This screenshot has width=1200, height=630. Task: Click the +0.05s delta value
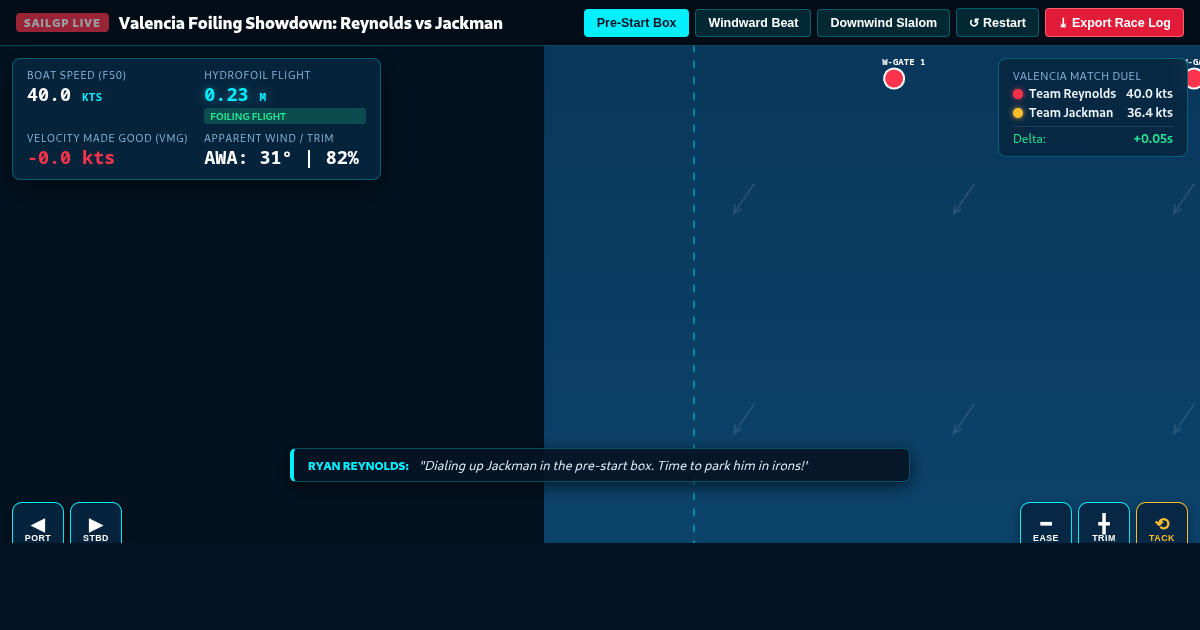click(x=1153, y=139)
